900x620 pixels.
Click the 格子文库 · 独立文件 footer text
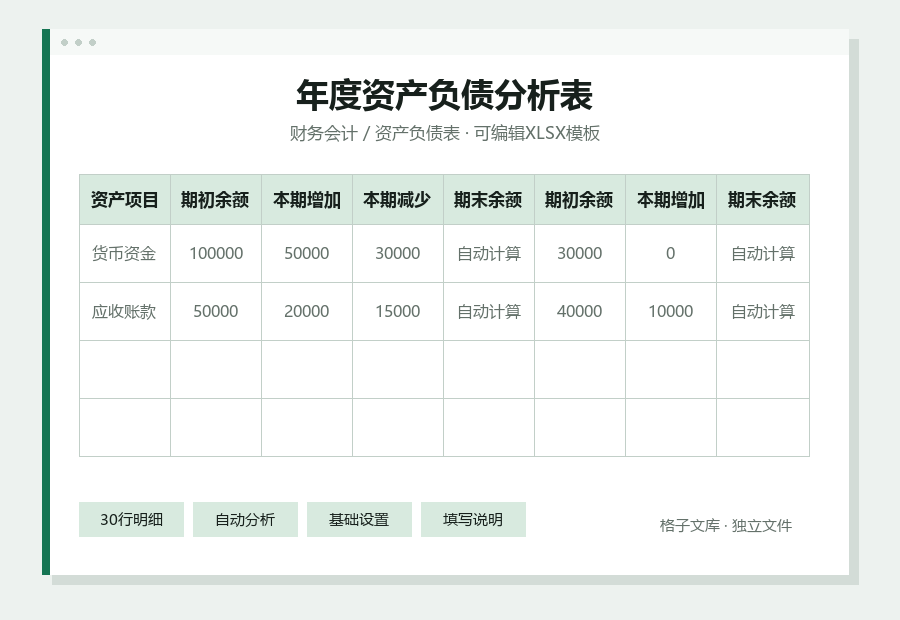(726, 525)
